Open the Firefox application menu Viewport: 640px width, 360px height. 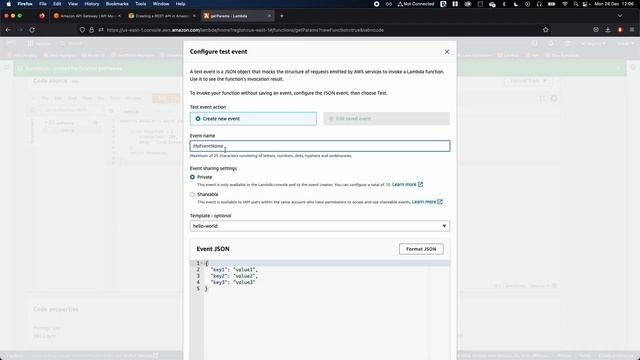(x=25, y=4)
